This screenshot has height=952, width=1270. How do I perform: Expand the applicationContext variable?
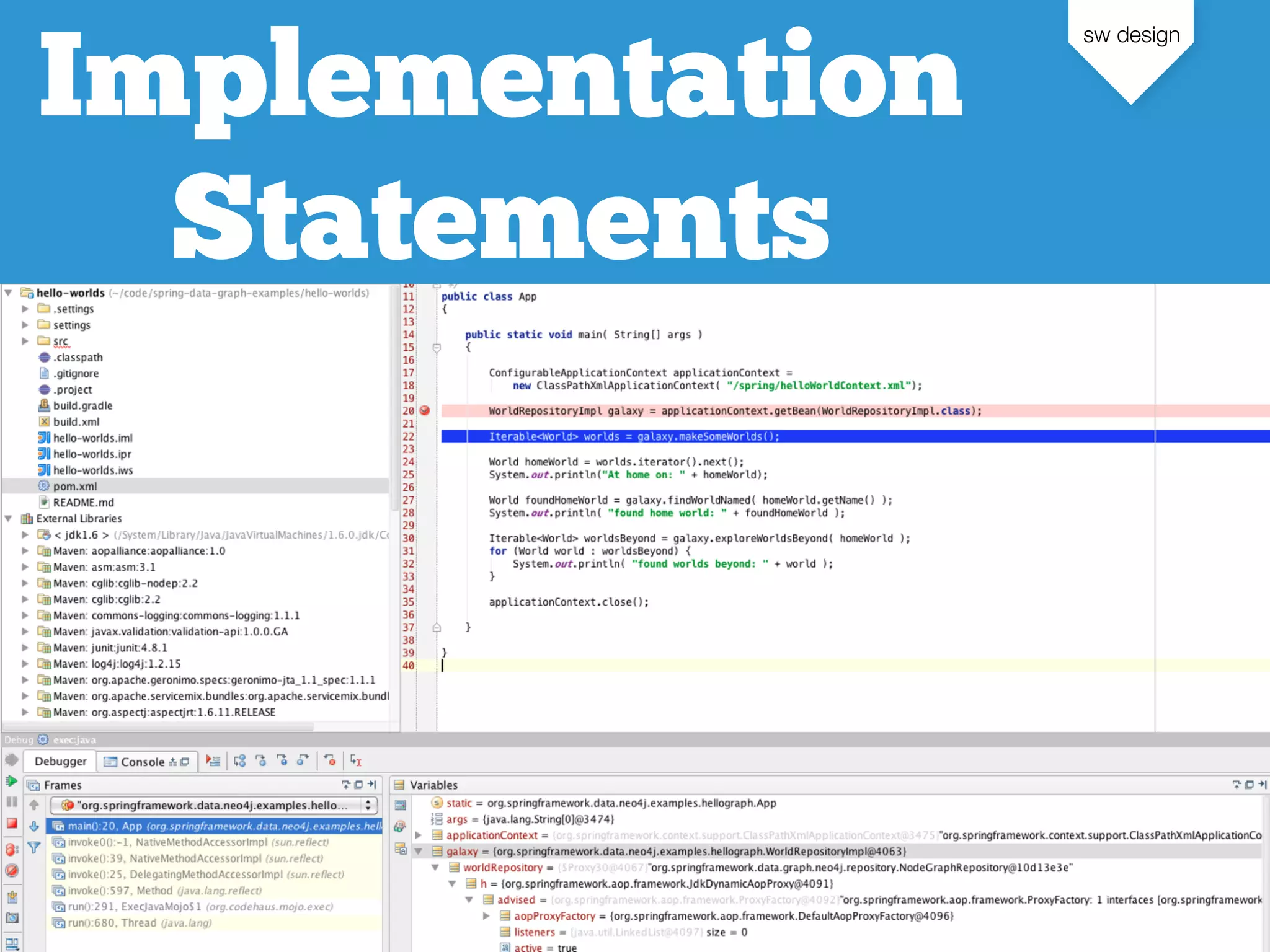pyautogui.click(x=419, y=835)
